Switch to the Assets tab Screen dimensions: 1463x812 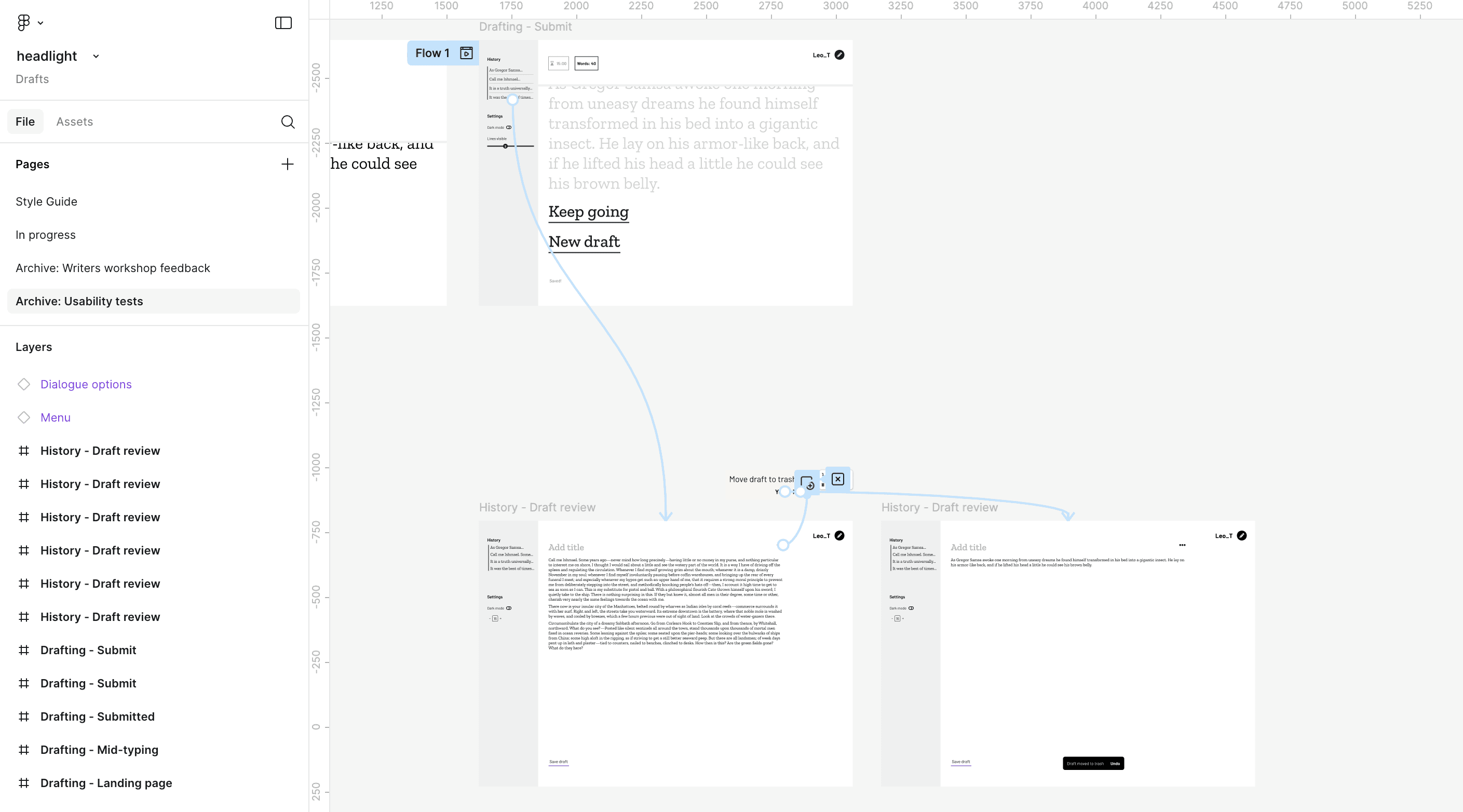tap(74, 122)
